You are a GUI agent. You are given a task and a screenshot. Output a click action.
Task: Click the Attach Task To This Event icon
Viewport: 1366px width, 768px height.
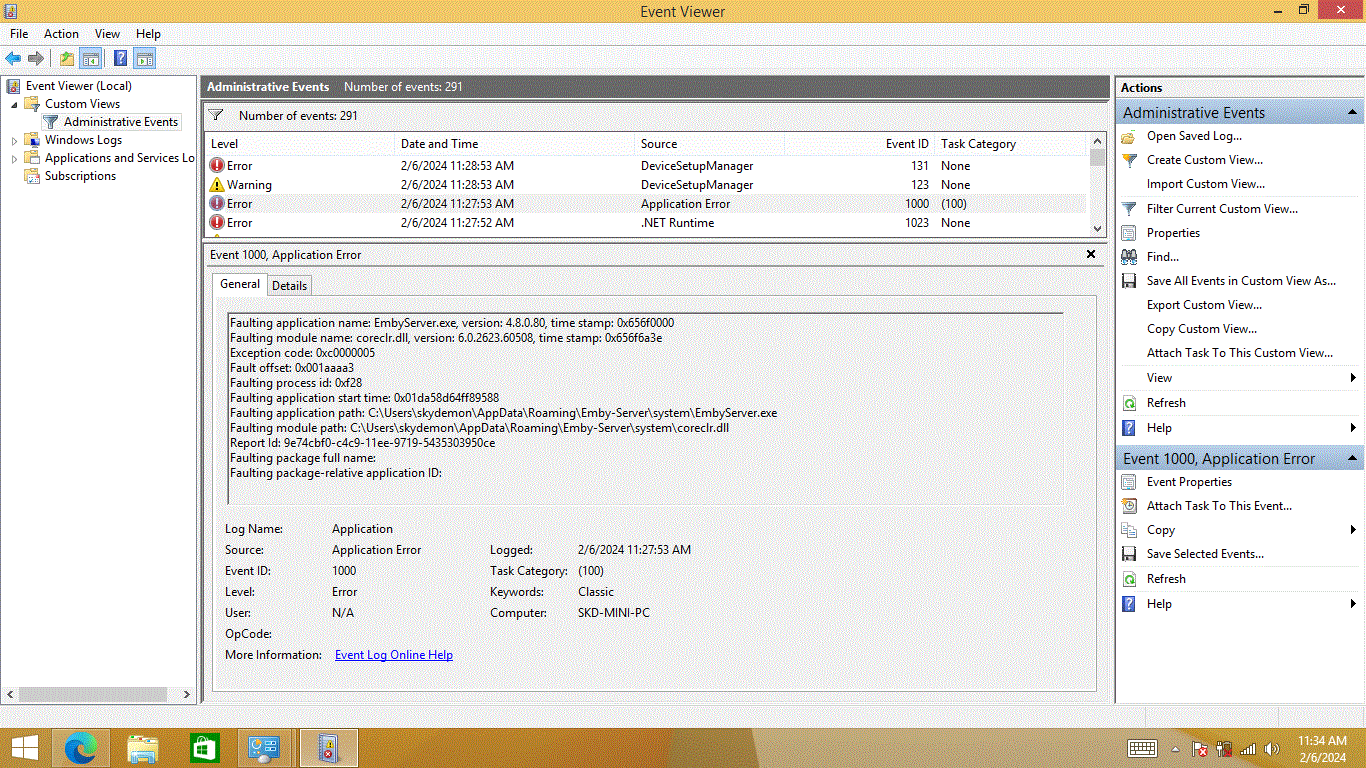pyautogui.click(x=1129, y=506)
